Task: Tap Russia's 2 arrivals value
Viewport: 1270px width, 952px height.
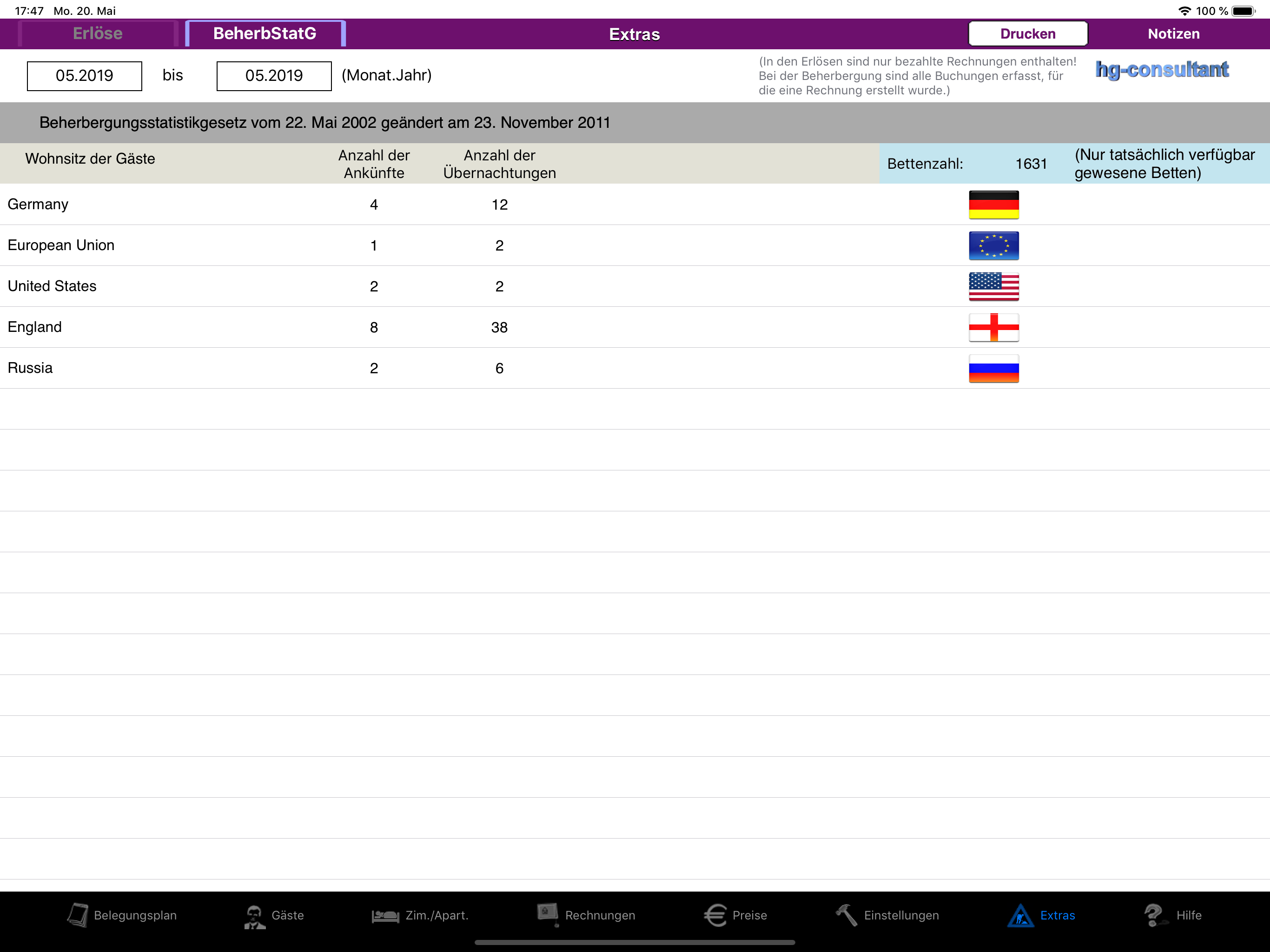Action: point(374,368)
